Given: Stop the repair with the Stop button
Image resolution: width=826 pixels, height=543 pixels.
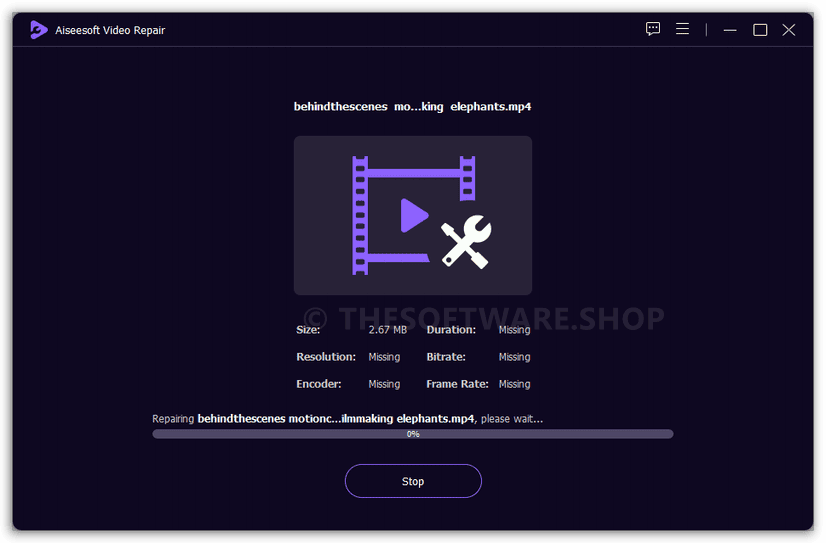Looking at the screenshot, I should [413, 481].
